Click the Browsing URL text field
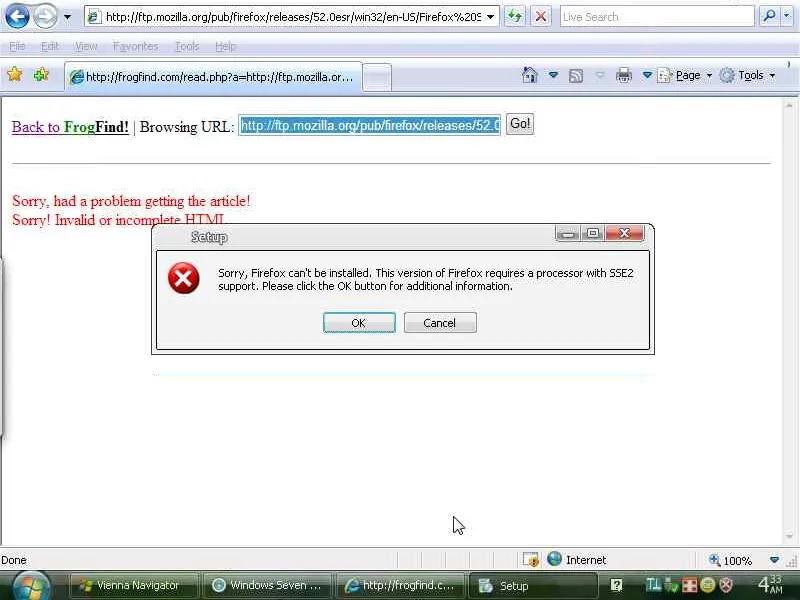The height and width of the screenshot is (600, 800). [x=369, y=126]
